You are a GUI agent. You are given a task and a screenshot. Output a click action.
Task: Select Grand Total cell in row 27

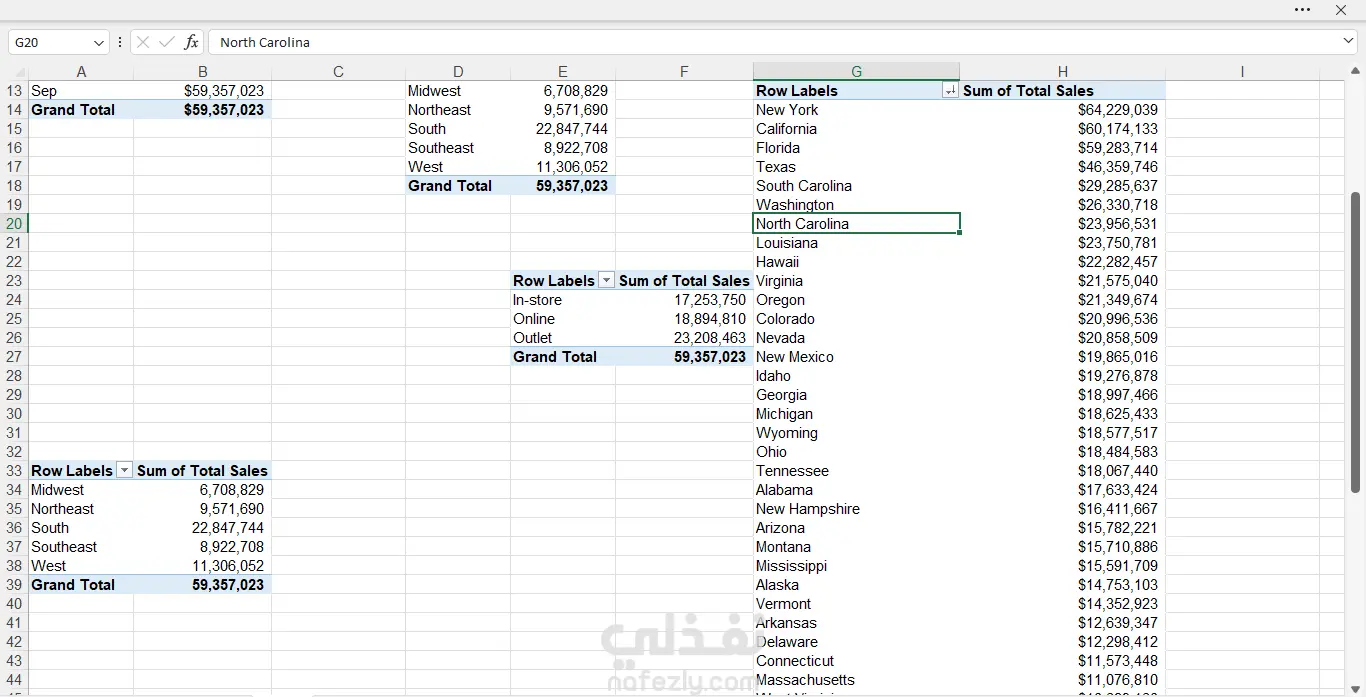pyautogui.click(x=563, y=357)
